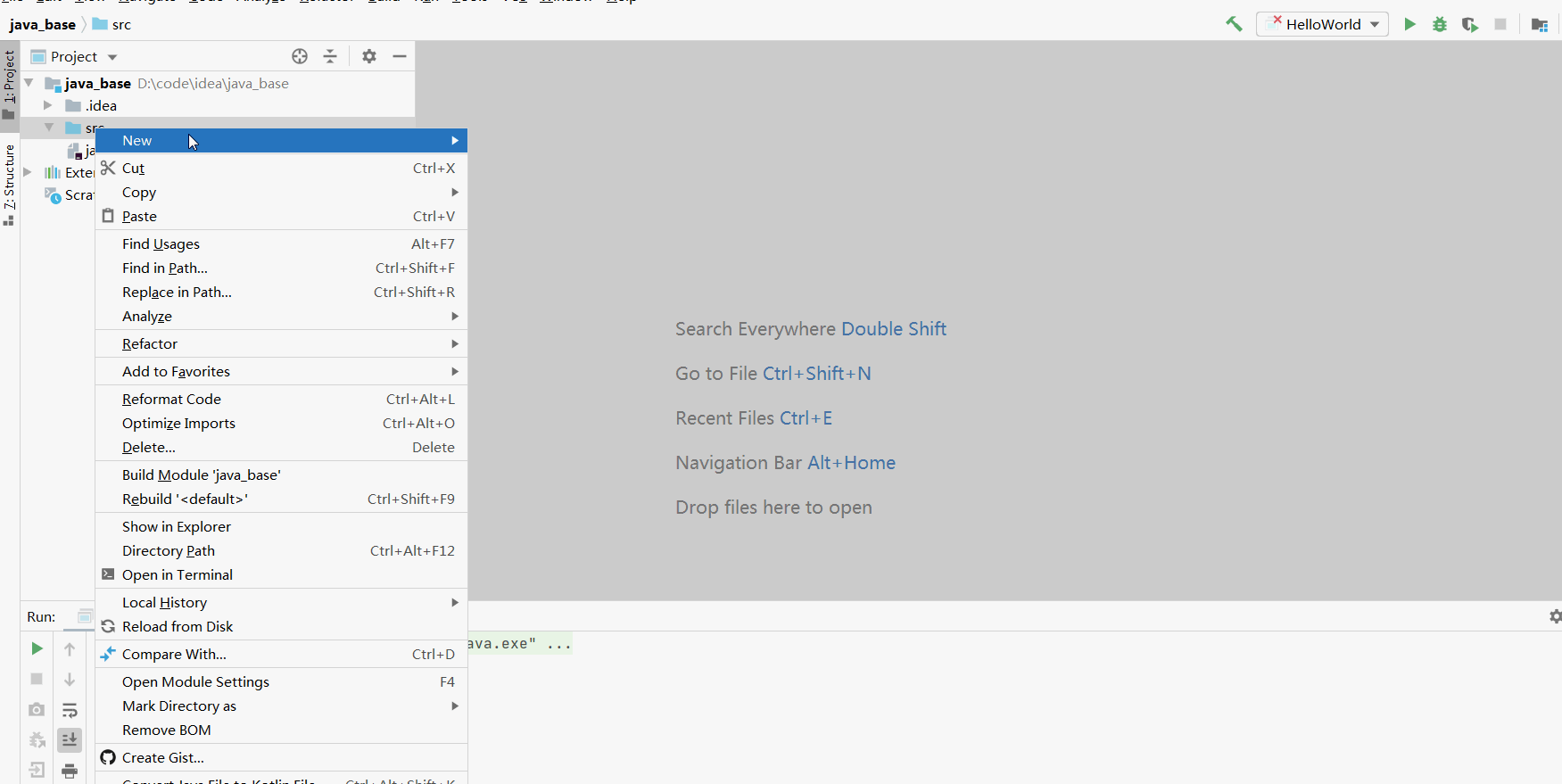Start debugging with the bug icon
The width and height of the screenshot is (1562, 784).
(x=1440, y=24)
